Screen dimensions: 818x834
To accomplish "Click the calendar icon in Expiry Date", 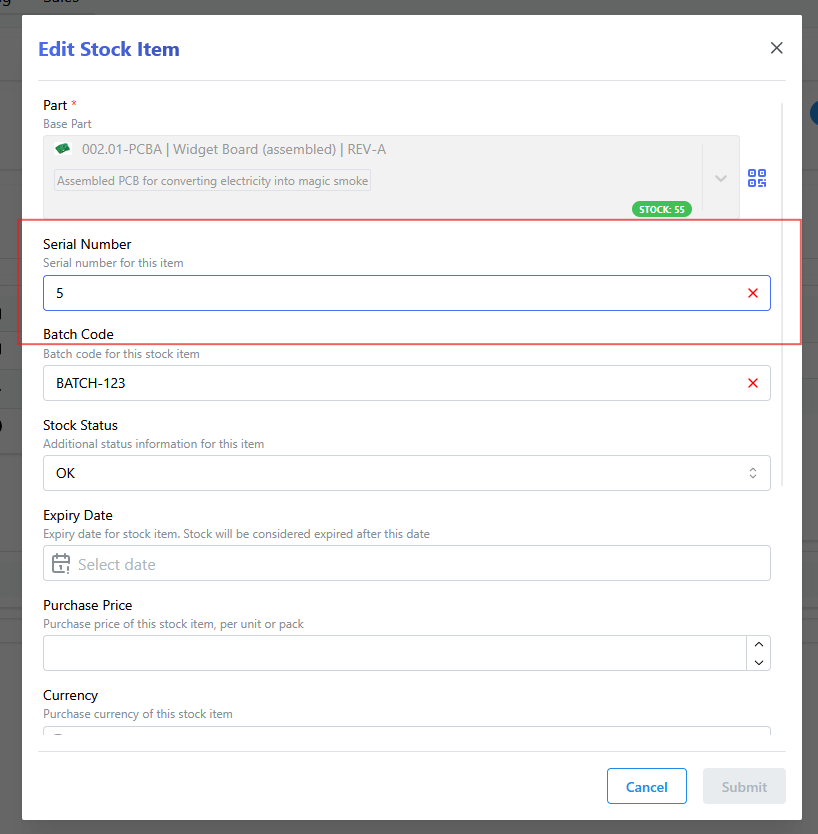I will coord(61,564).
